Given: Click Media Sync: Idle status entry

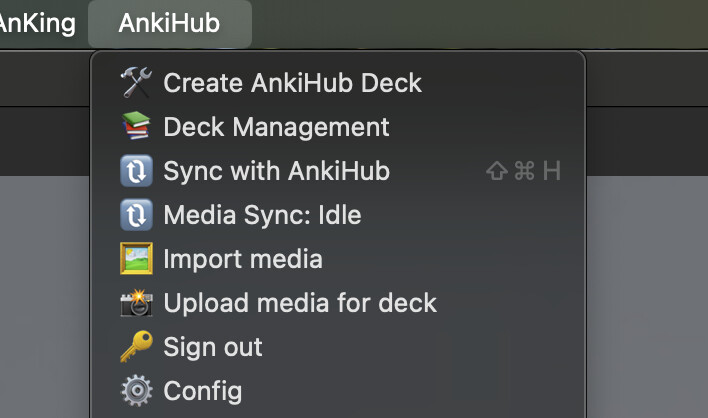Looking at the screenshot, I should (x=262, y=215).
